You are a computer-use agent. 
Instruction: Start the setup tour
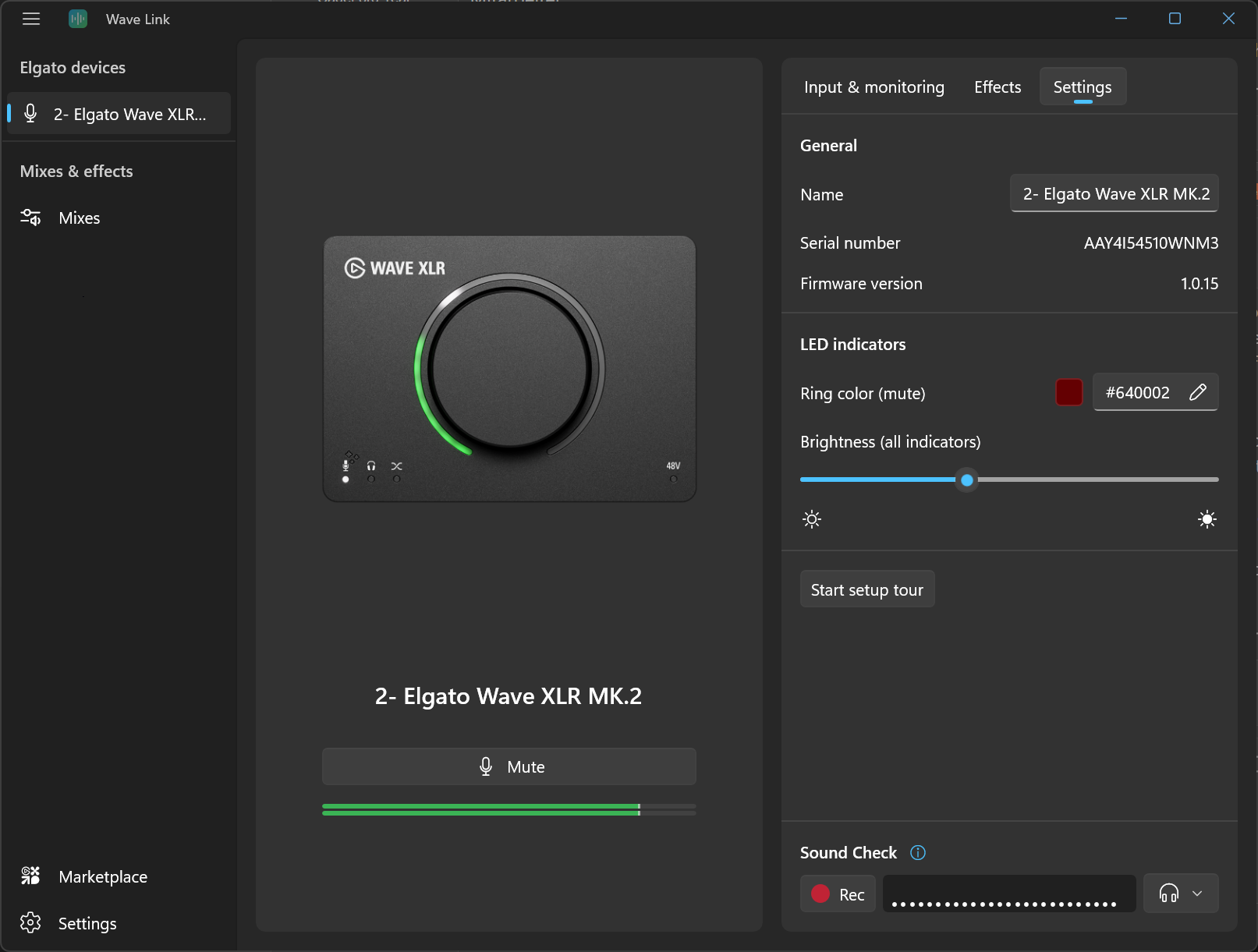867,589
